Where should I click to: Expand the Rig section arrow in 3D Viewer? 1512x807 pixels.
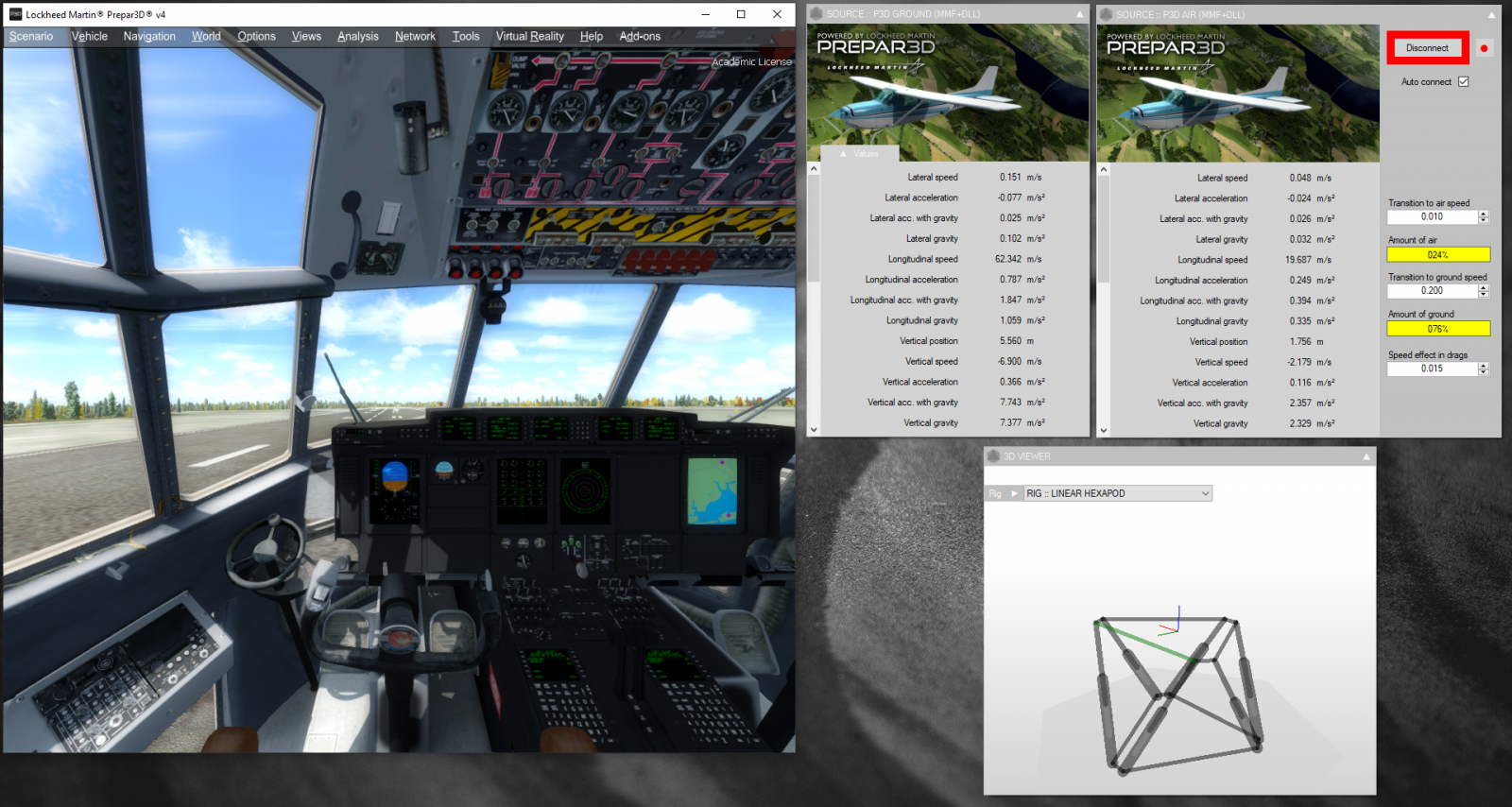pyautogui.click(x=1014, y=493)
